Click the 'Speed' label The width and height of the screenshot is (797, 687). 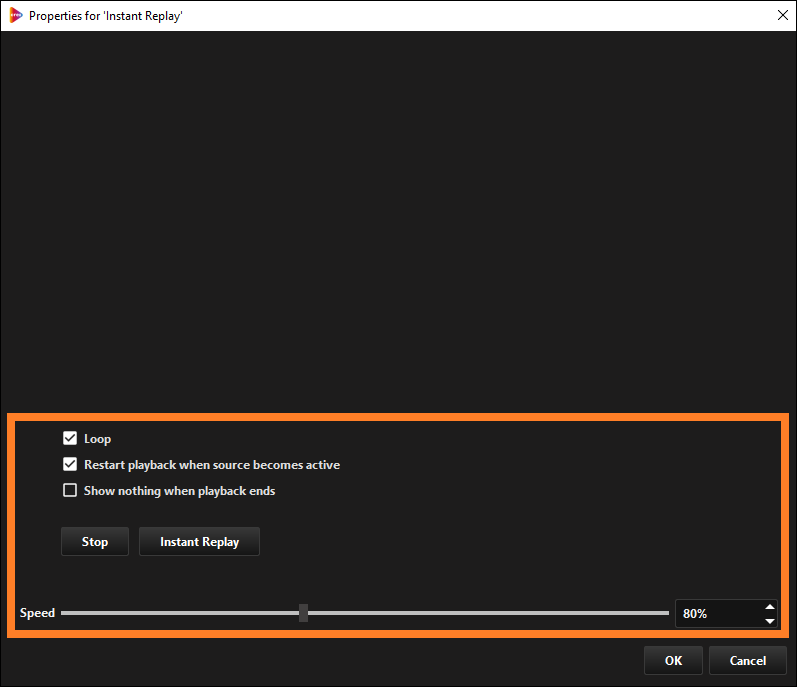point(37,613)
